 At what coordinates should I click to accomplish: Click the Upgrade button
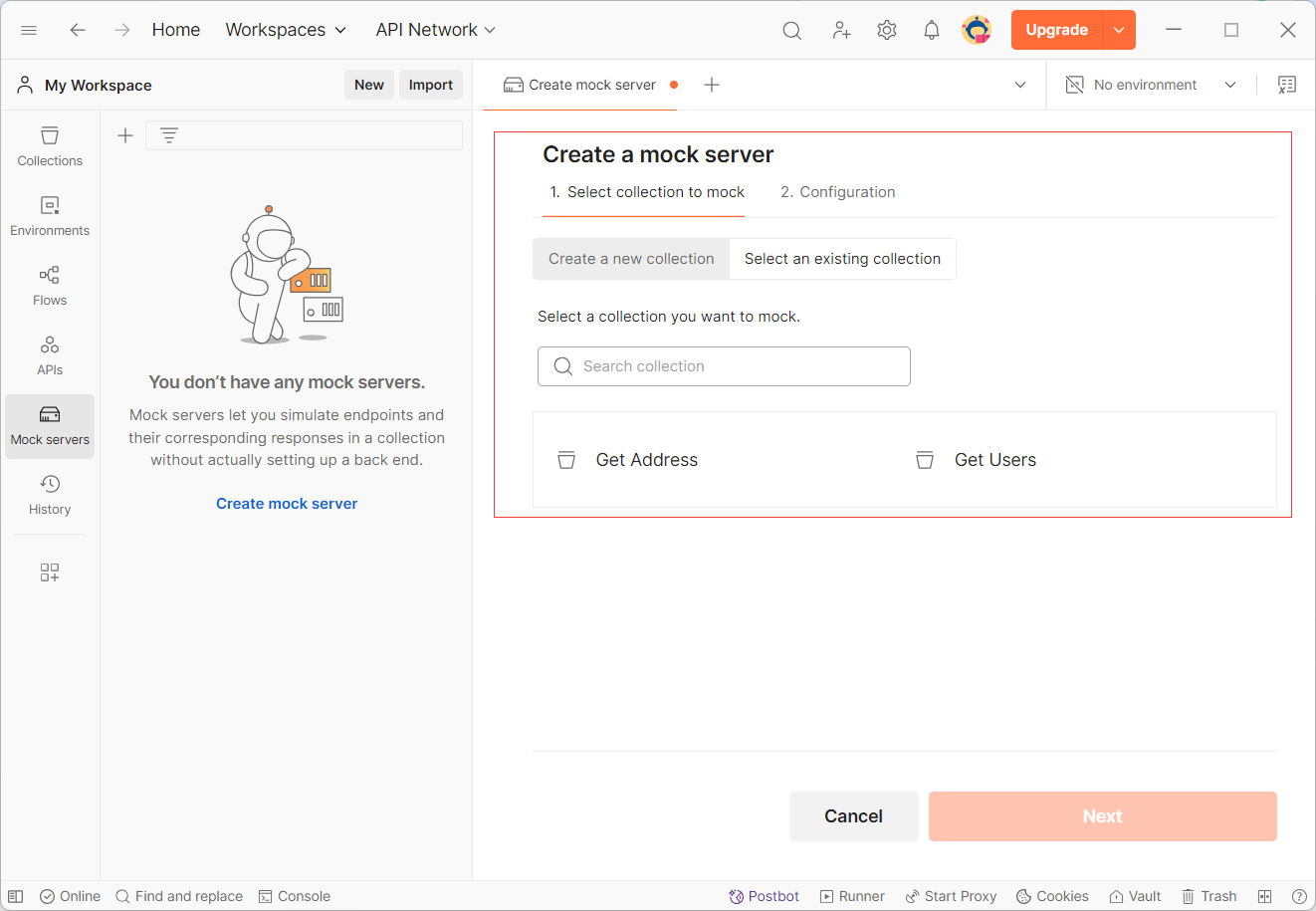coord(1057,30)
